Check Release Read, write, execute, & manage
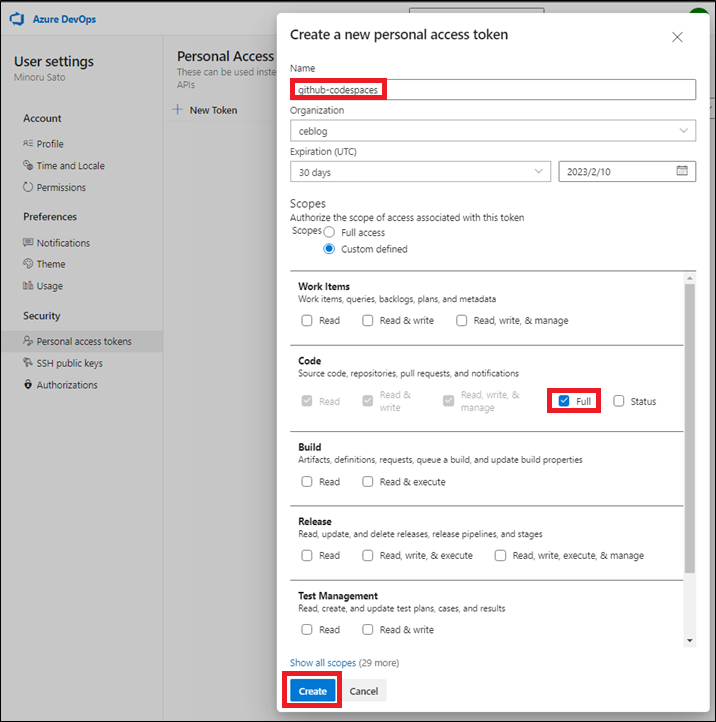The height and width of the screenshot is (722, 716). [501, 555]
